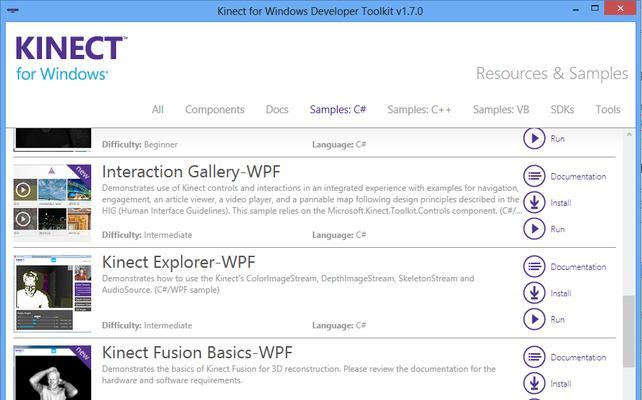Click Run label for Interaction Gallery-WPF
Image resolution: width=642 pixels, height=400 pixels.
pos(557,229)
